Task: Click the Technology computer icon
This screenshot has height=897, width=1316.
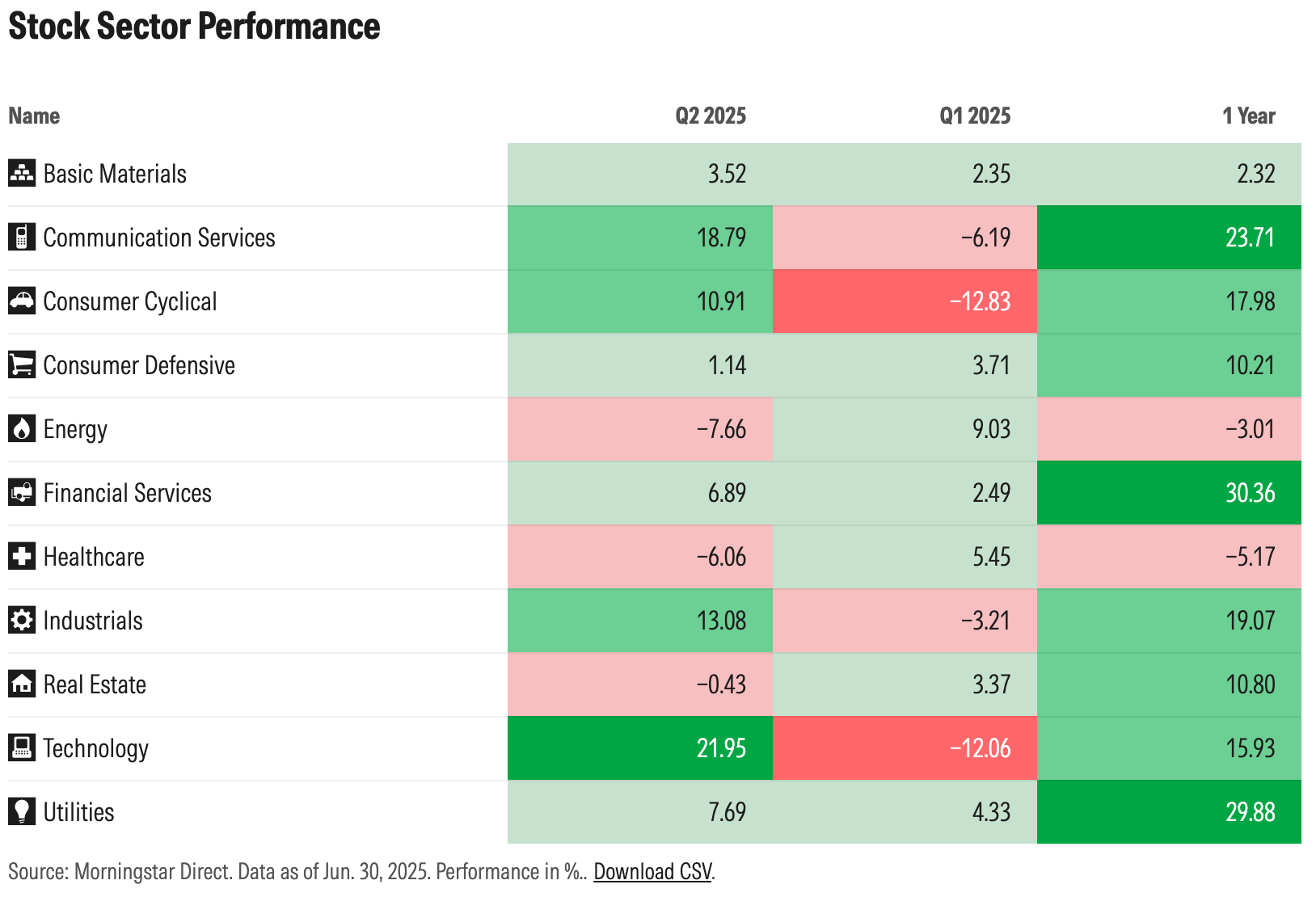Action: click(x=22, y=748)
